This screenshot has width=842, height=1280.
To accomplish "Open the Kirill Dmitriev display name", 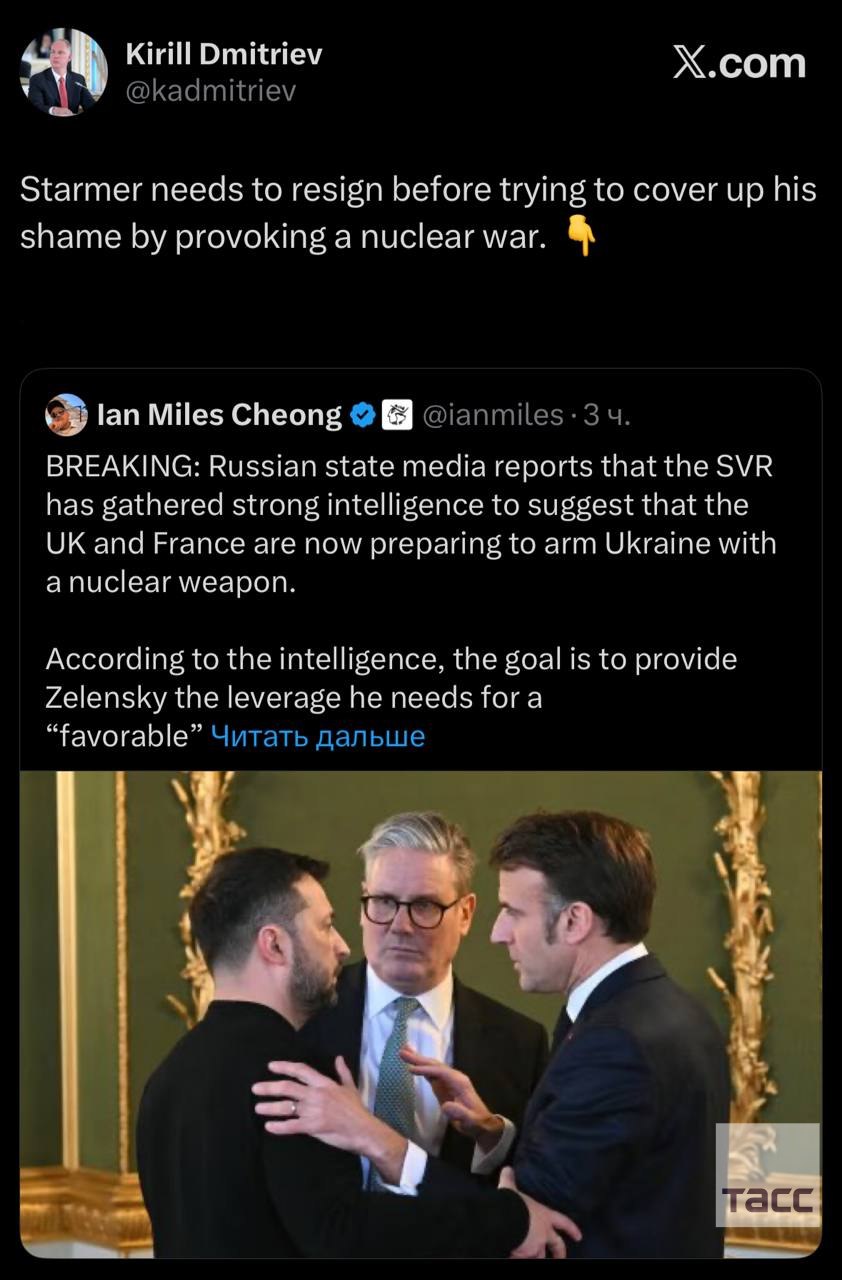I will point(224,54).
